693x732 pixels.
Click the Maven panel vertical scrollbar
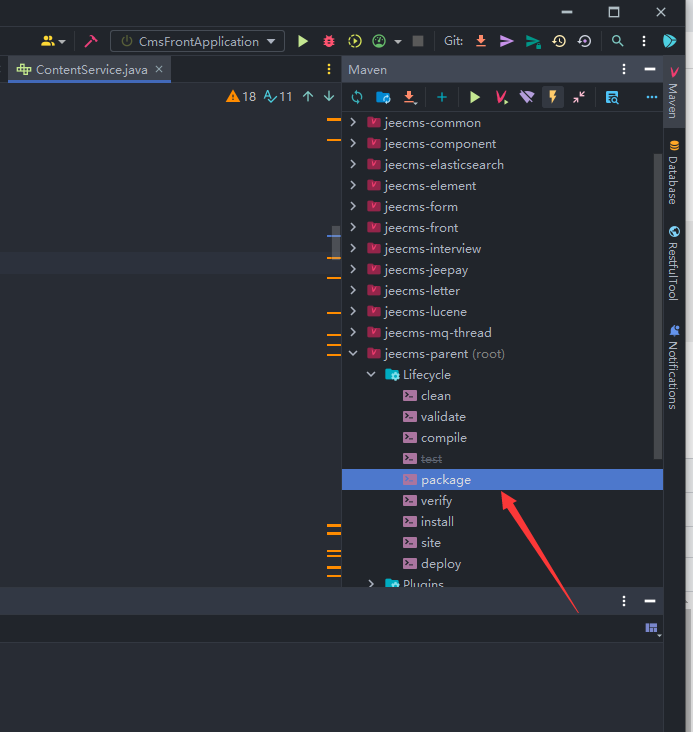point(657,300)
